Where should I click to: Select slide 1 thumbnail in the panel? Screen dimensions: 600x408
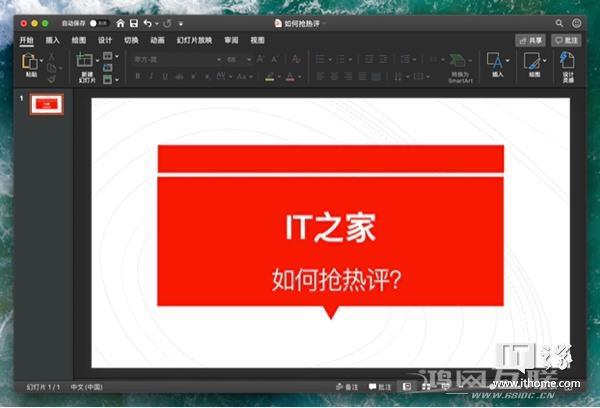pyautogui.click(x=47, y=104)
